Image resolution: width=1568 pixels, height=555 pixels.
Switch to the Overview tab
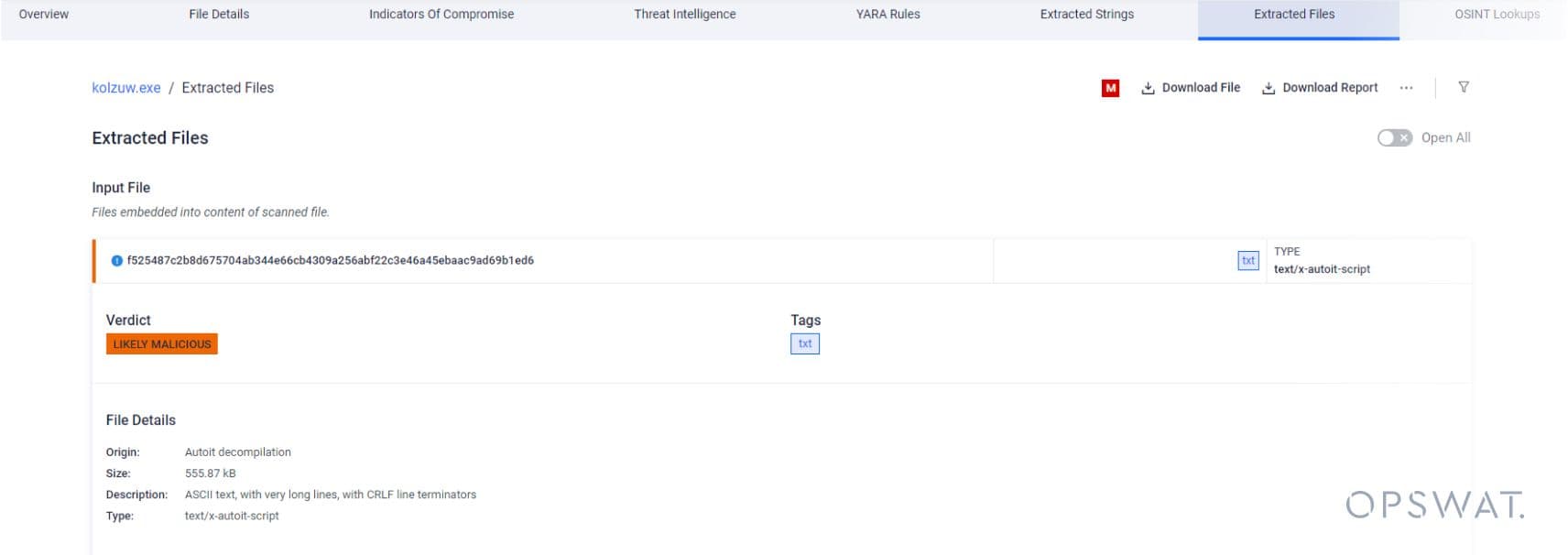coord(44,15)
